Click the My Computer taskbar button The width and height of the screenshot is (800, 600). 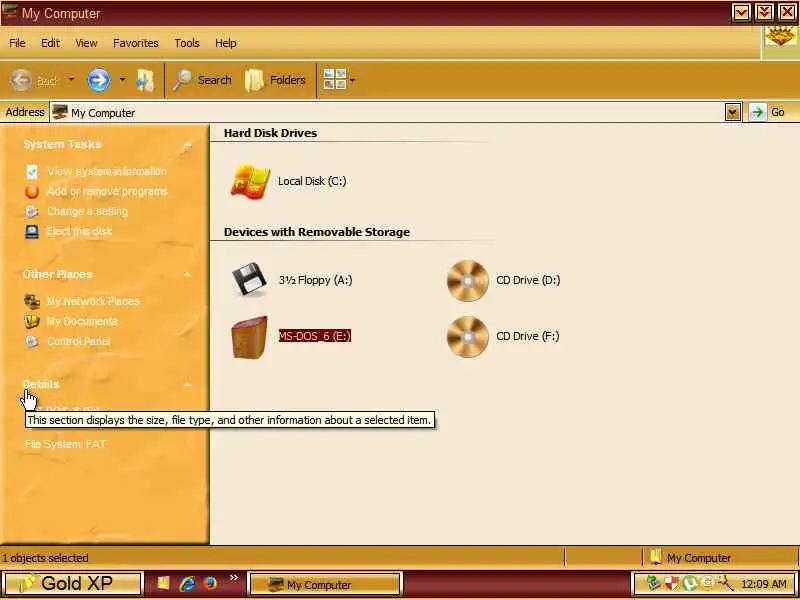point(325,584)
